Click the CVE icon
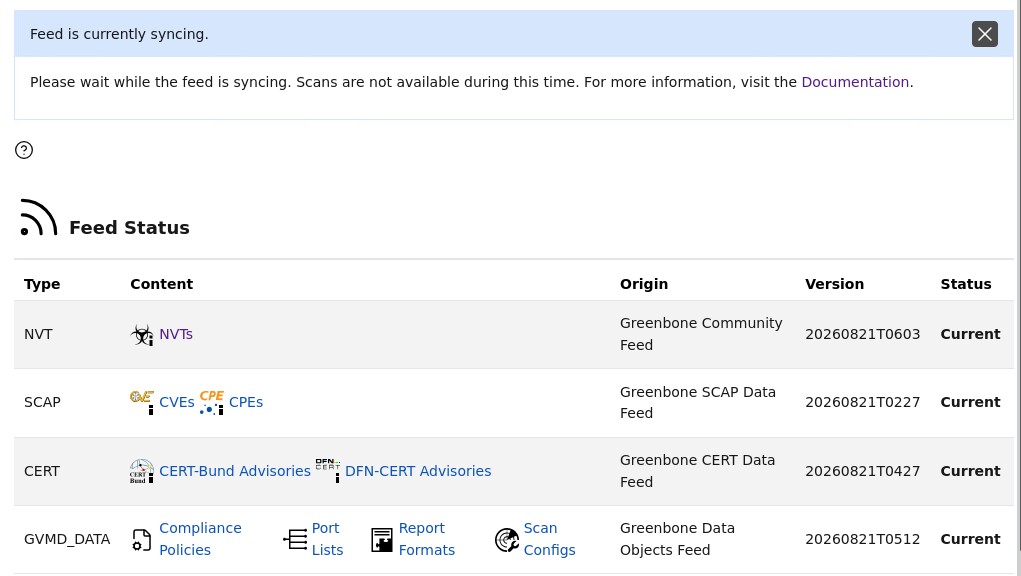 pyautogui.click(x=142, y=402)
